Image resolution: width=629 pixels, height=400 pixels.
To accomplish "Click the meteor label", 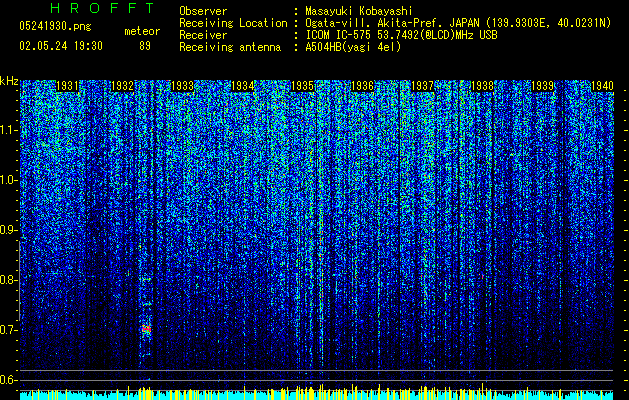I will click(x=142, y=31).
